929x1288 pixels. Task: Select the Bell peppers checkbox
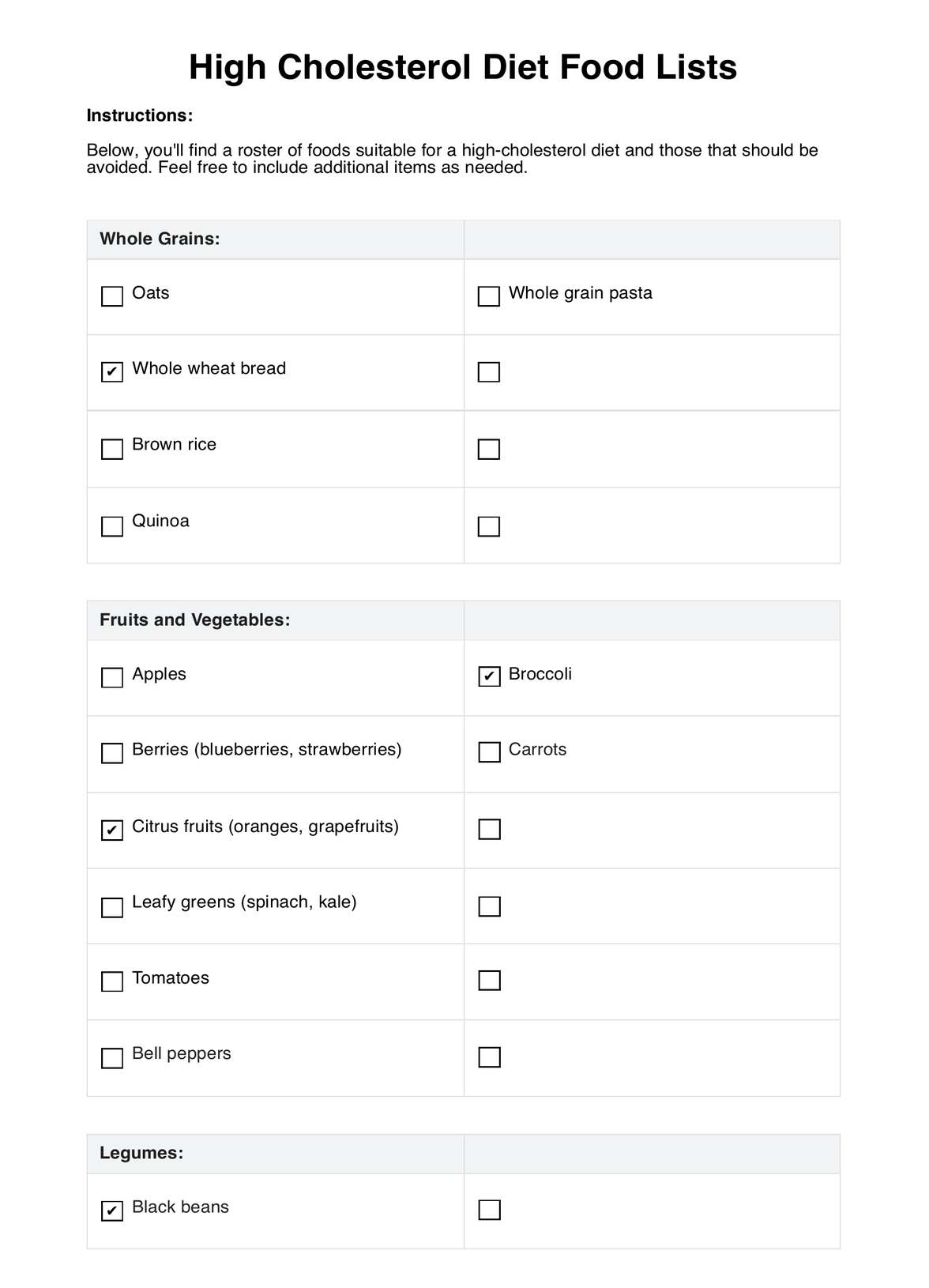click(112, 1058)
